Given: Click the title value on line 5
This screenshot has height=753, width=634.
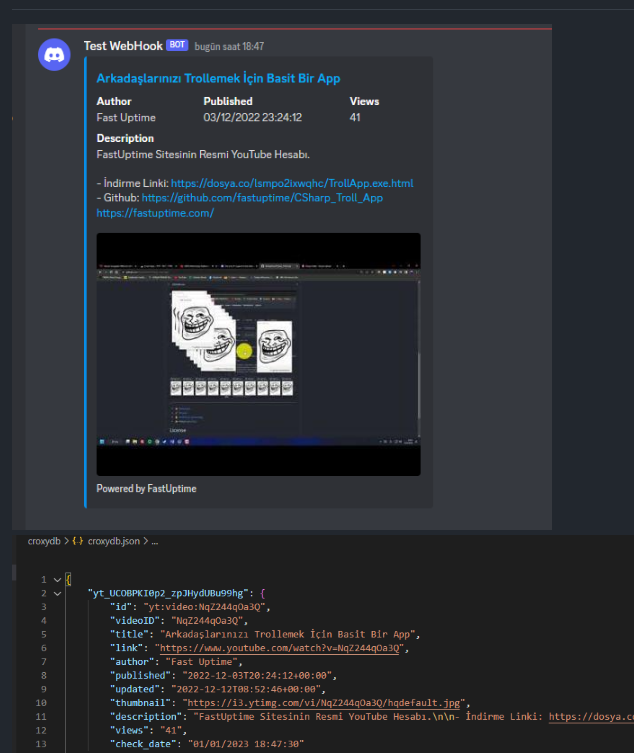Looking at the screenshot, I should point(288,634).
